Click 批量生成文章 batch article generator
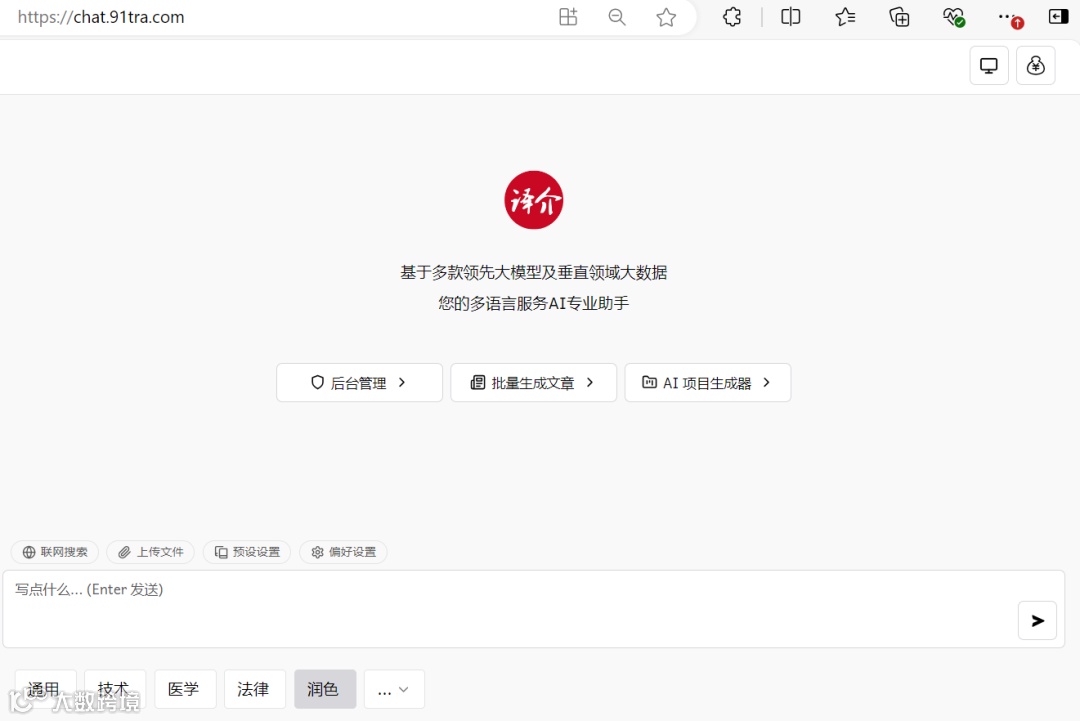Viewport: 1080px width, 721px height. [x=533, y=382]
